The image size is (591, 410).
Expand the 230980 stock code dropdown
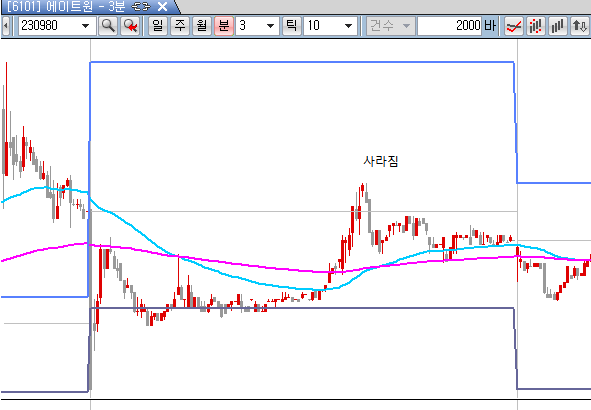click(86, 26)
